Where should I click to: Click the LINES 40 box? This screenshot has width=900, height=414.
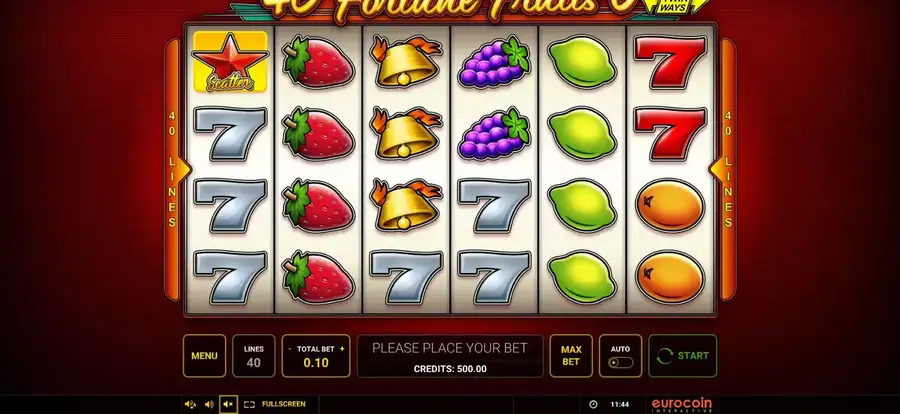[x=254, y=355]
